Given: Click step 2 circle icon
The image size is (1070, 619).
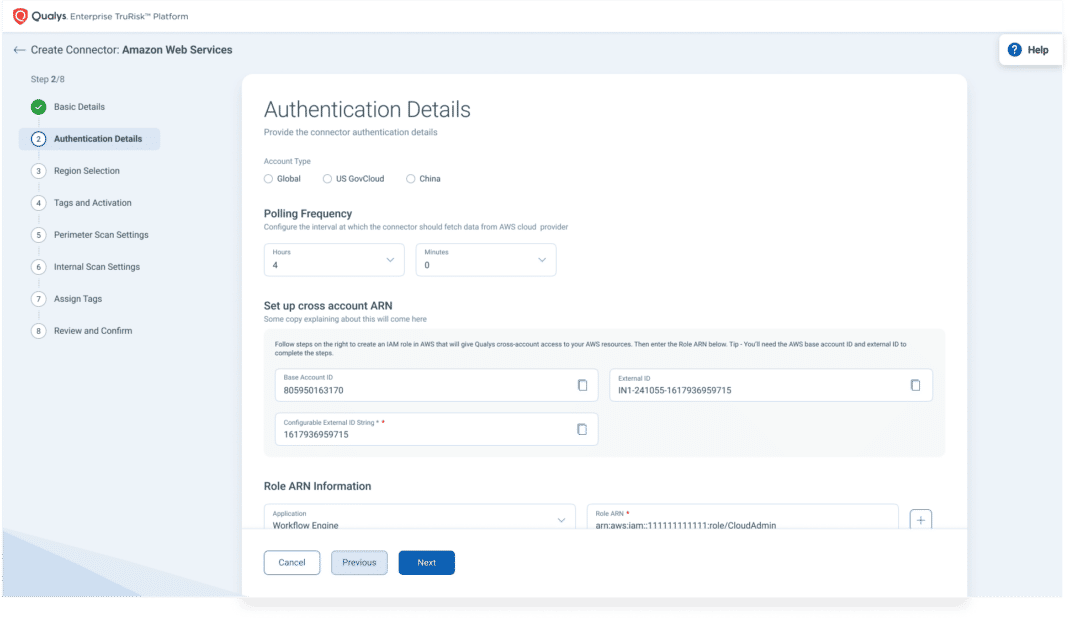Looking at the screenshot, I should click(38, 139).
